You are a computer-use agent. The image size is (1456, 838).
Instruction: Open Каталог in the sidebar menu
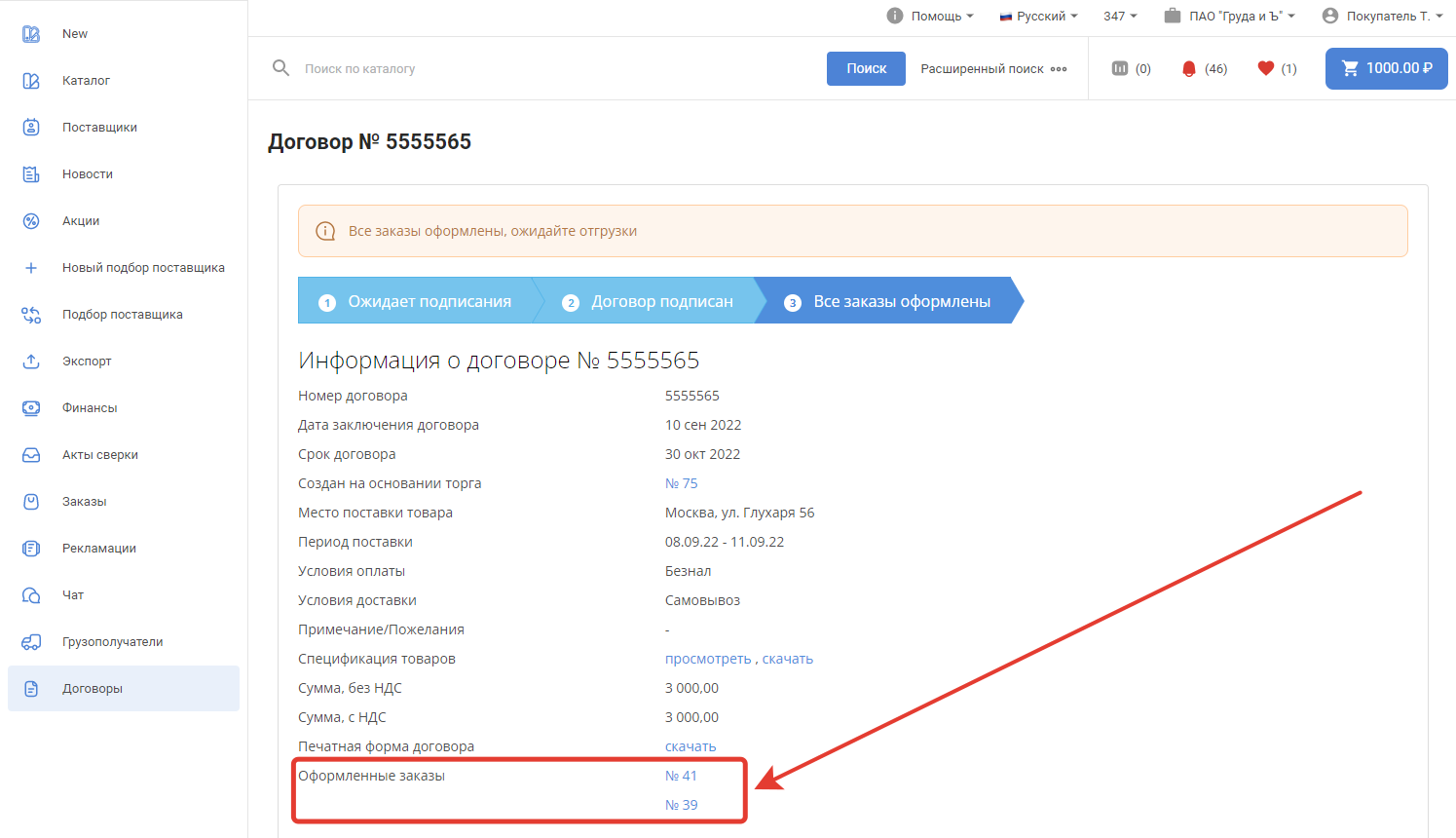[86, 81]
